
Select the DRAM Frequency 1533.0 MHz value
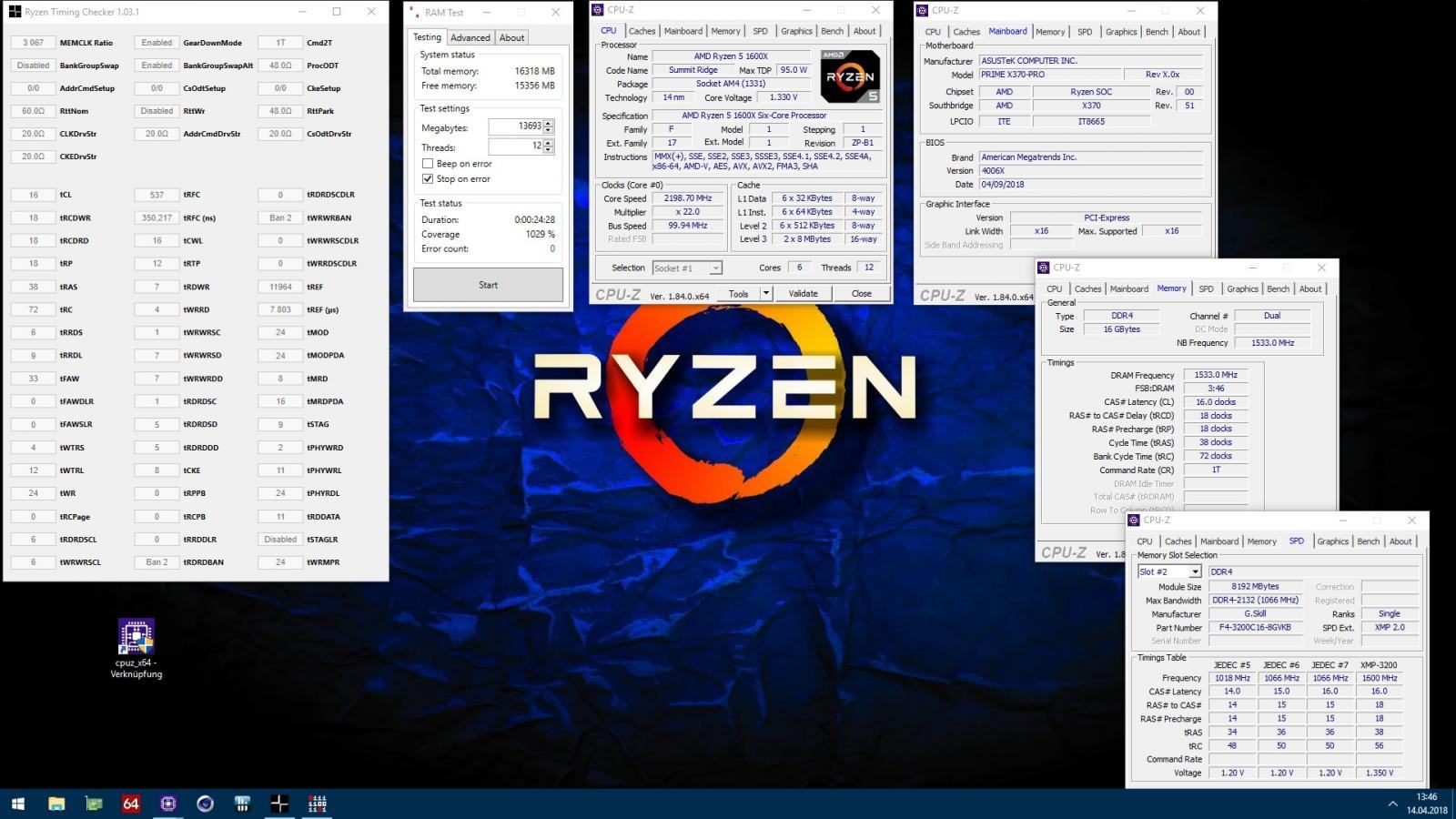[x=1216, y=375]
